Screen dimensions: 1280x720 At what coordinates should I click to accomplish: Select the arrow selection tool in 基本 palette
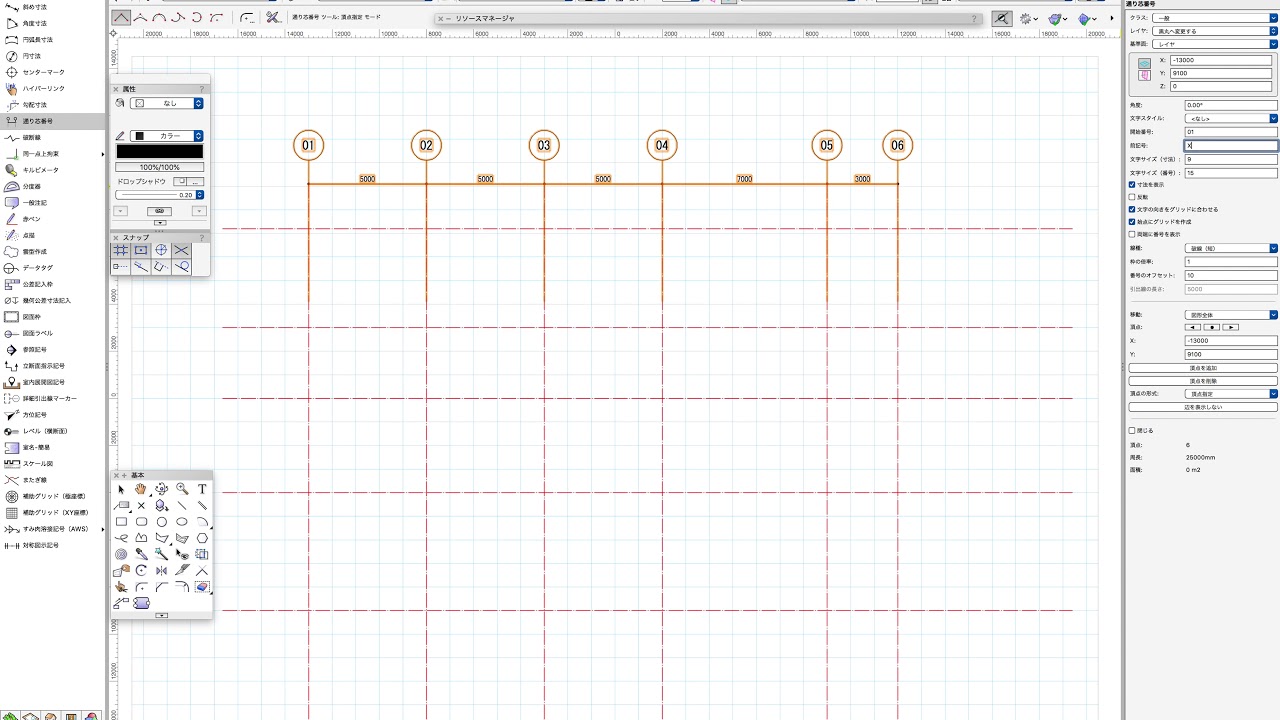coord(121,489)
